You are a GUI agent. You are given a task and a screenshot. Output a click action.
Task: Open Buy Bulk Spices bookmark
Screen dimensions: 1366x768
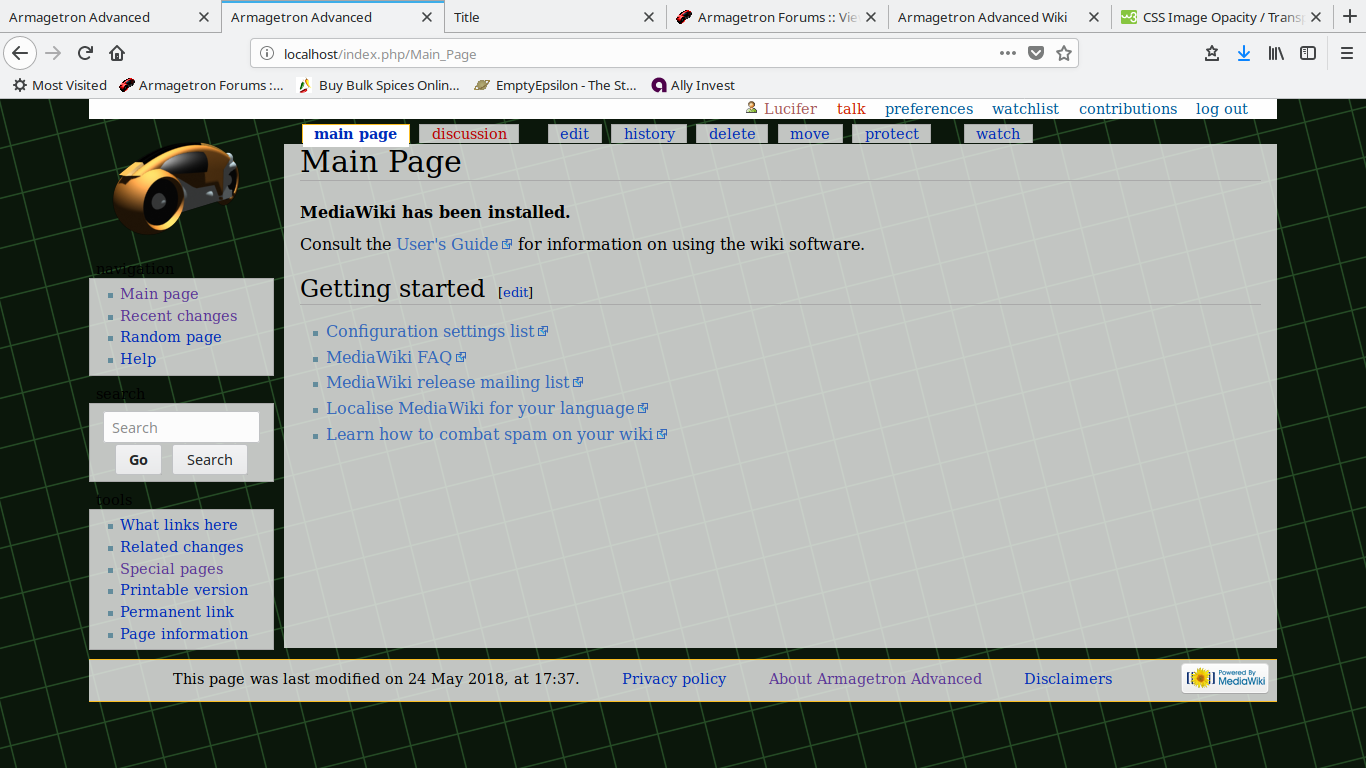coord(379,85)
